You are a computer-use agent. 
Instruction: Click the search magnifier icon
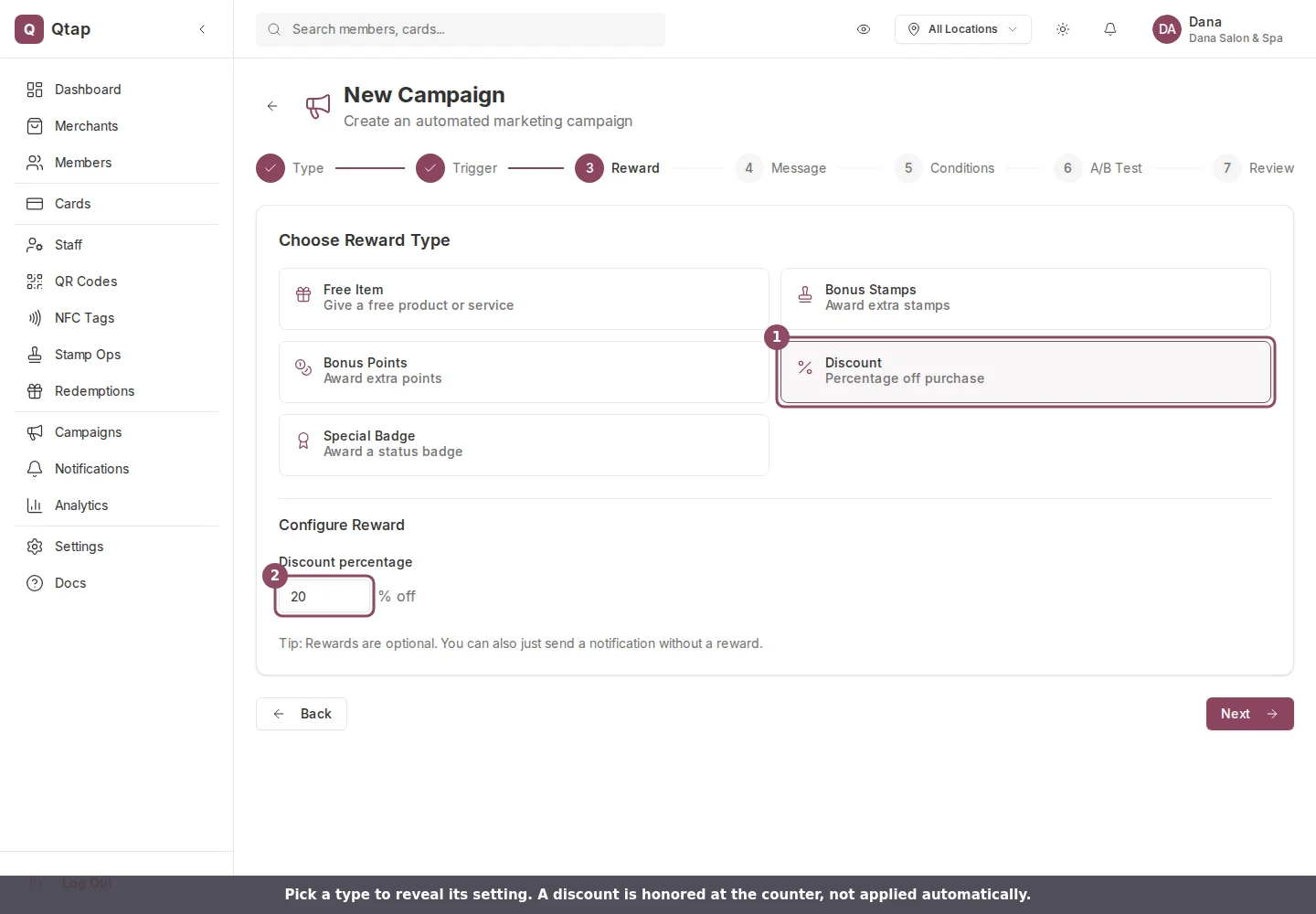tap(274, 29)
